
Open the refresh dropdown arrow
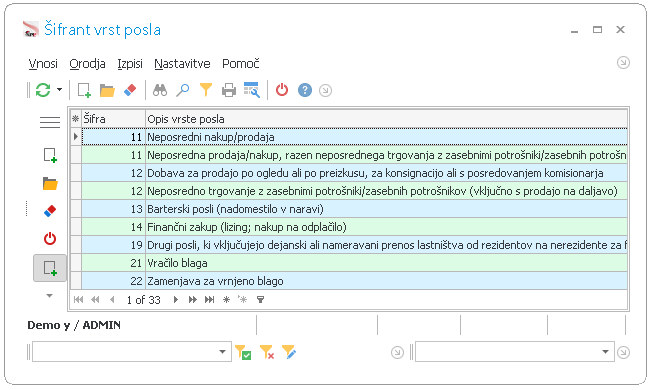point(59,90)
